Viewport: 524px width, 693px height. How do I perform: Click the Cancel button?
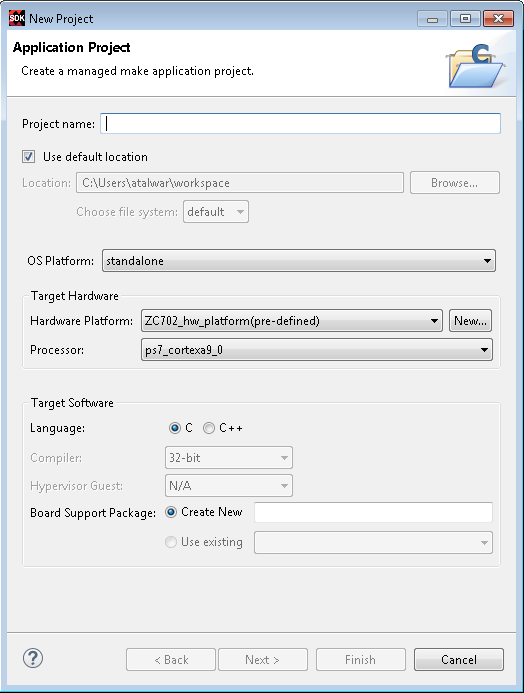point(459,660)
